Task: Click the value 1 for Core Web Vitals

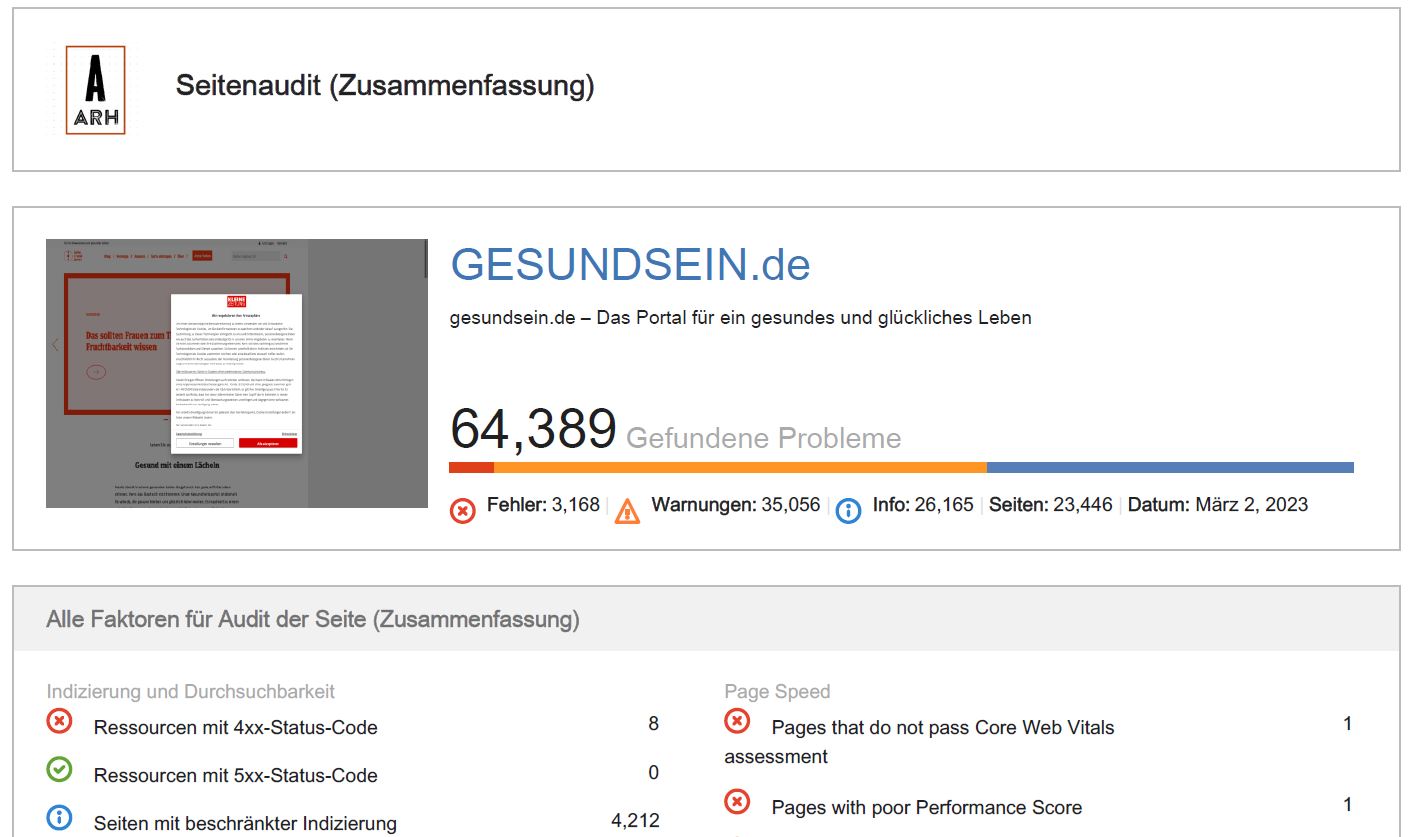Action: tap(1348, 723)
